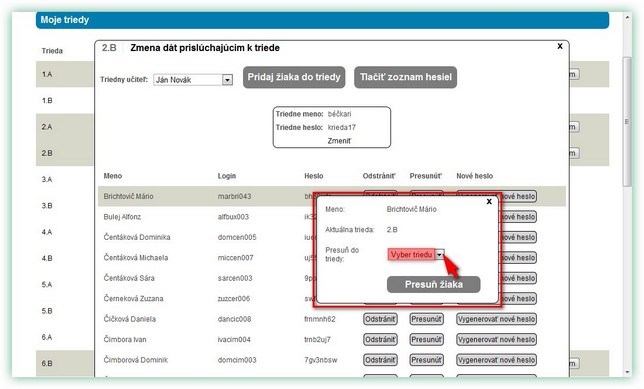The image size is (644, 389).
Task: Click student name Čentáková Michaela
Action: (x=136, y=258)
